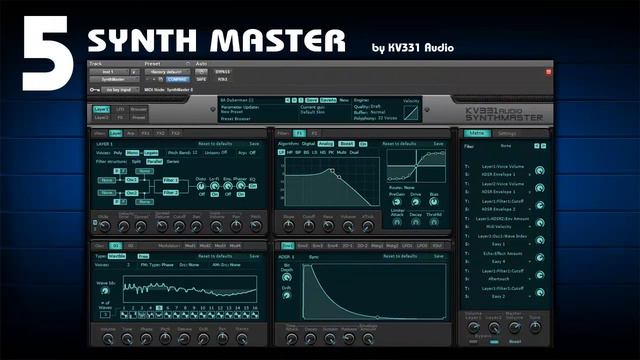Open Wavetable type dropdown in oscillator
Screen dimensions: 640x360
click(x=117, y=256)
